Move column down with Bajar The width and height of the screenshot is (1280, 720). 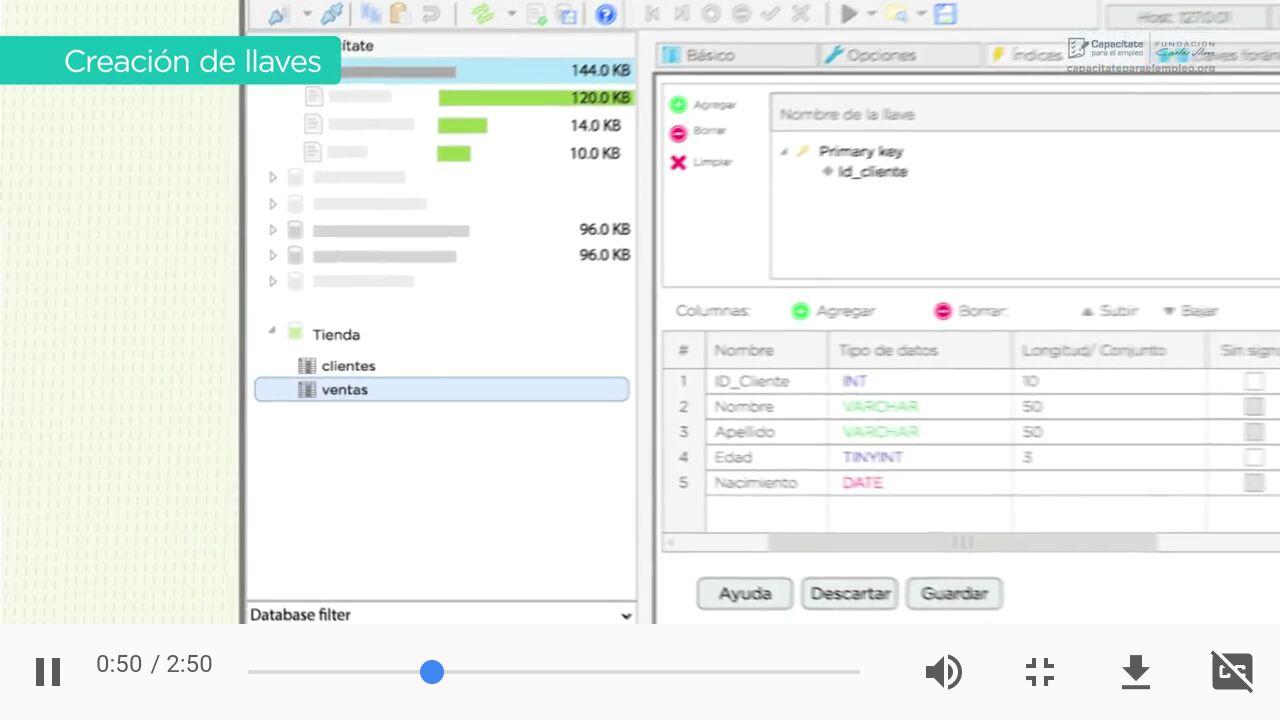(1190, 311)
